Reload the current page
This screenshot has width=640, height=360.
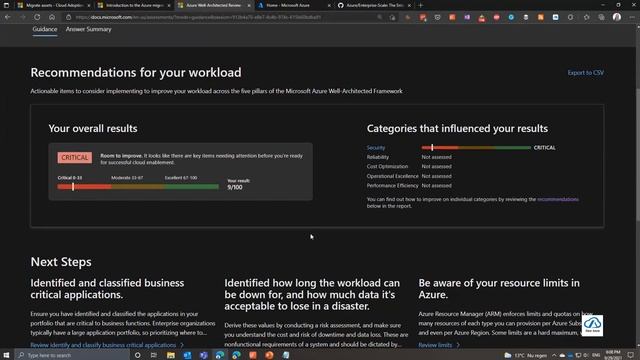(x=37, y=17)
